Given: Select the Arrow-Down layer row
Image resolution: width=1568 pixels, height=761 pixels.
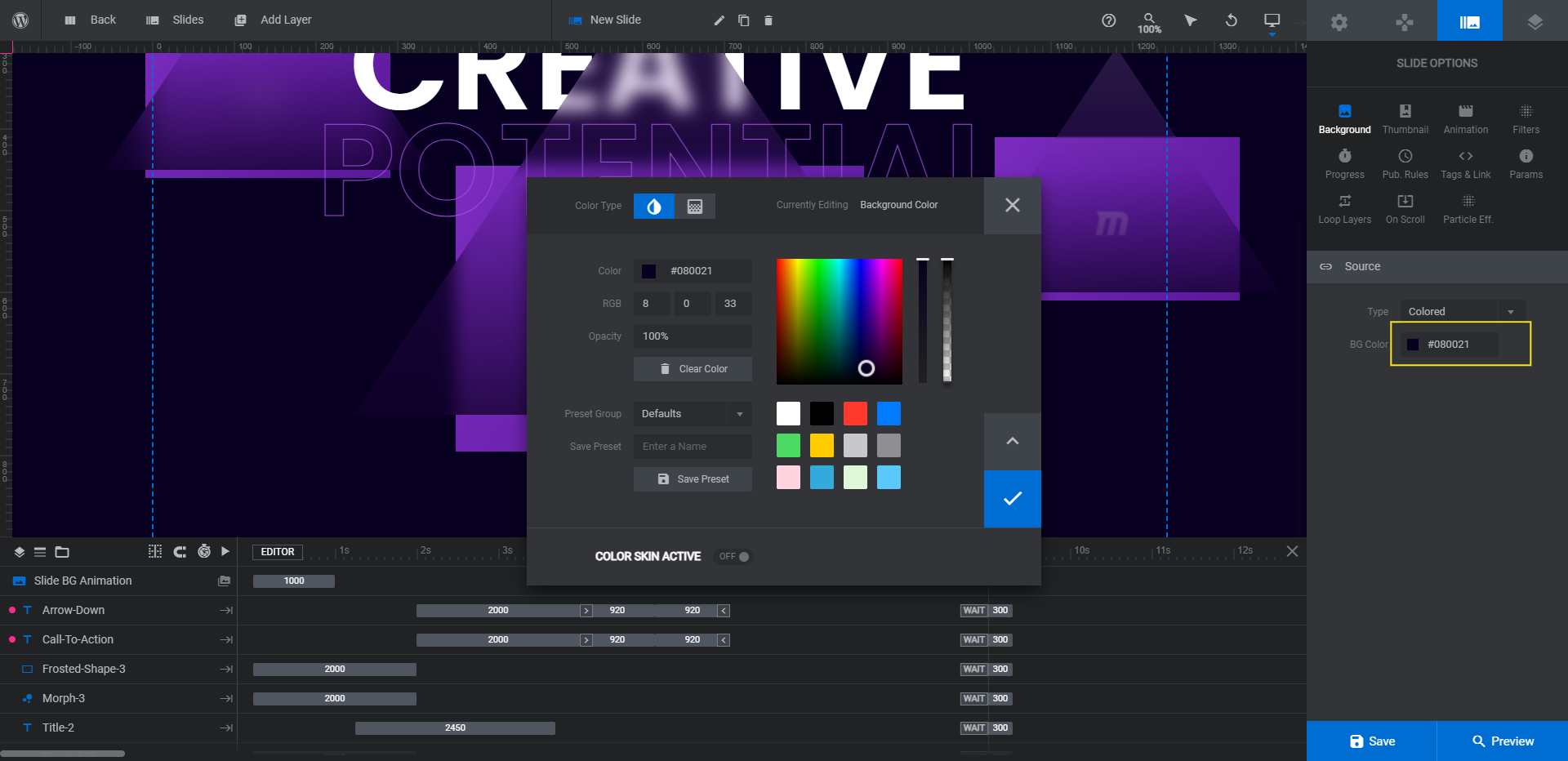Looking at the screenshot, I should tap(118, 611).
